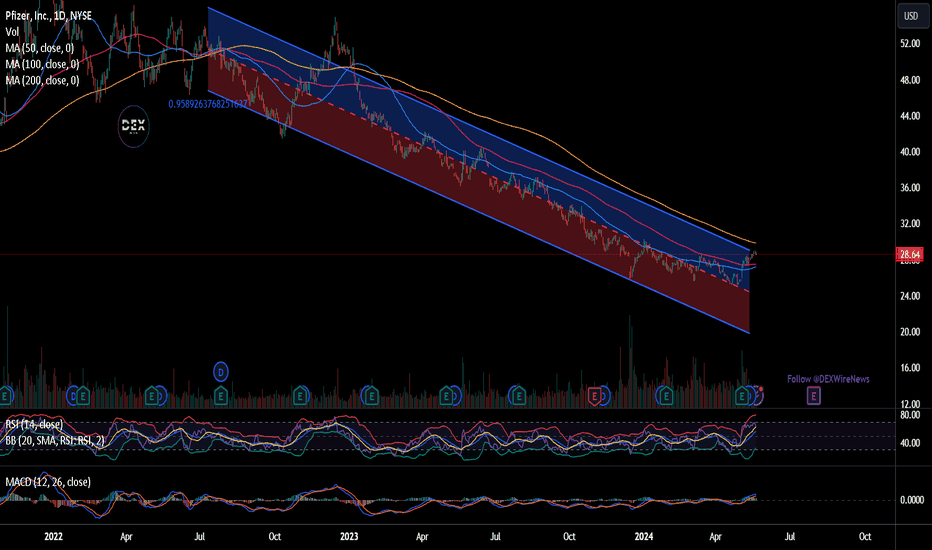Click the USD currency button
Viewport: 932px width, 550px height.
pos(911,16)
